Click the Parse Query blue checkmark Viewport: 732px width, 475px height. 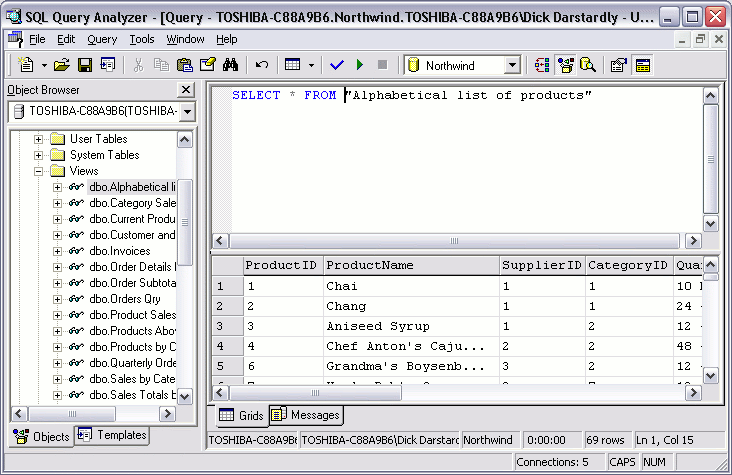click(337, 65)
